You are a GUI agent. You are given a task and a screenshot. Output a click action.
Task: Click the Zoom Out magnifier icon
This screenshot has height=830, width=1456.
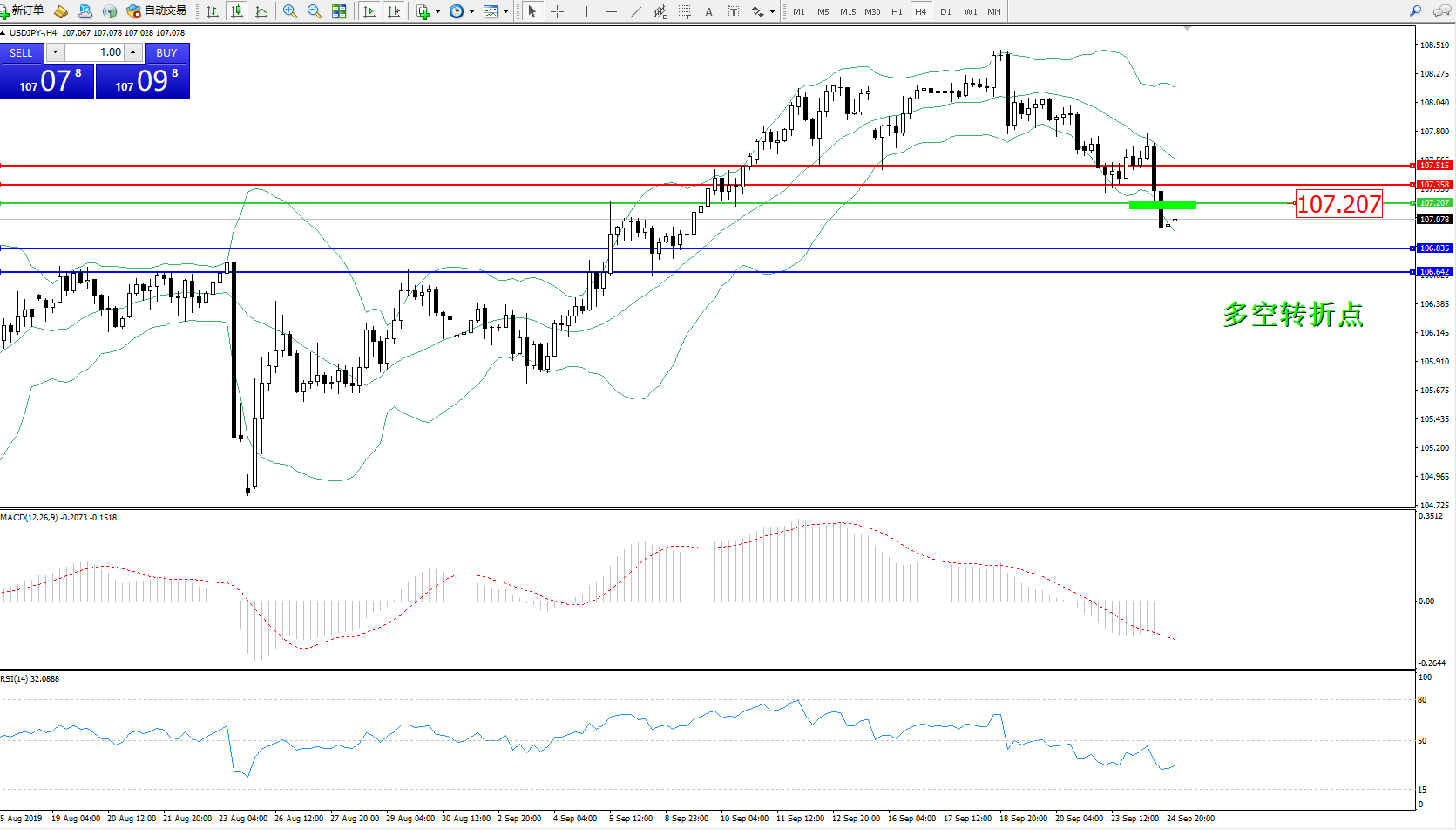pos(315,11)
